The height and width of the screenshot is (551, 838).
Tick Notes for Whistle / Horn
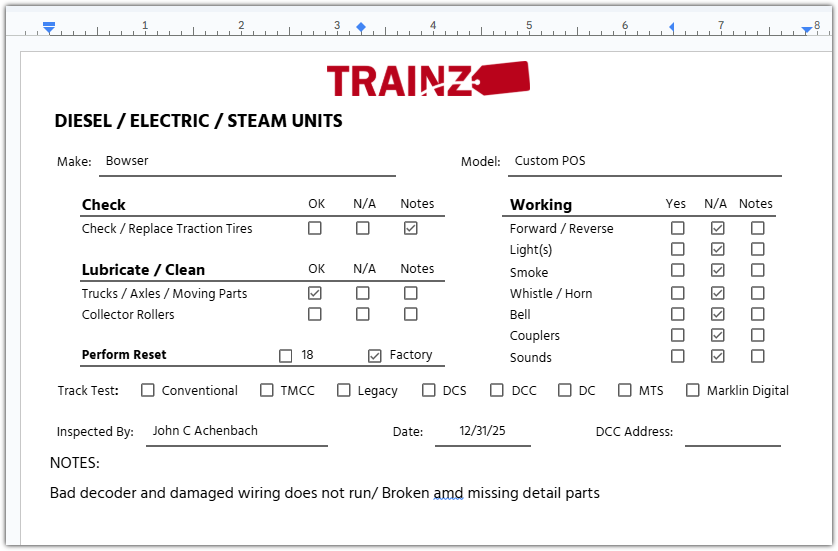(x=757, y=293)
